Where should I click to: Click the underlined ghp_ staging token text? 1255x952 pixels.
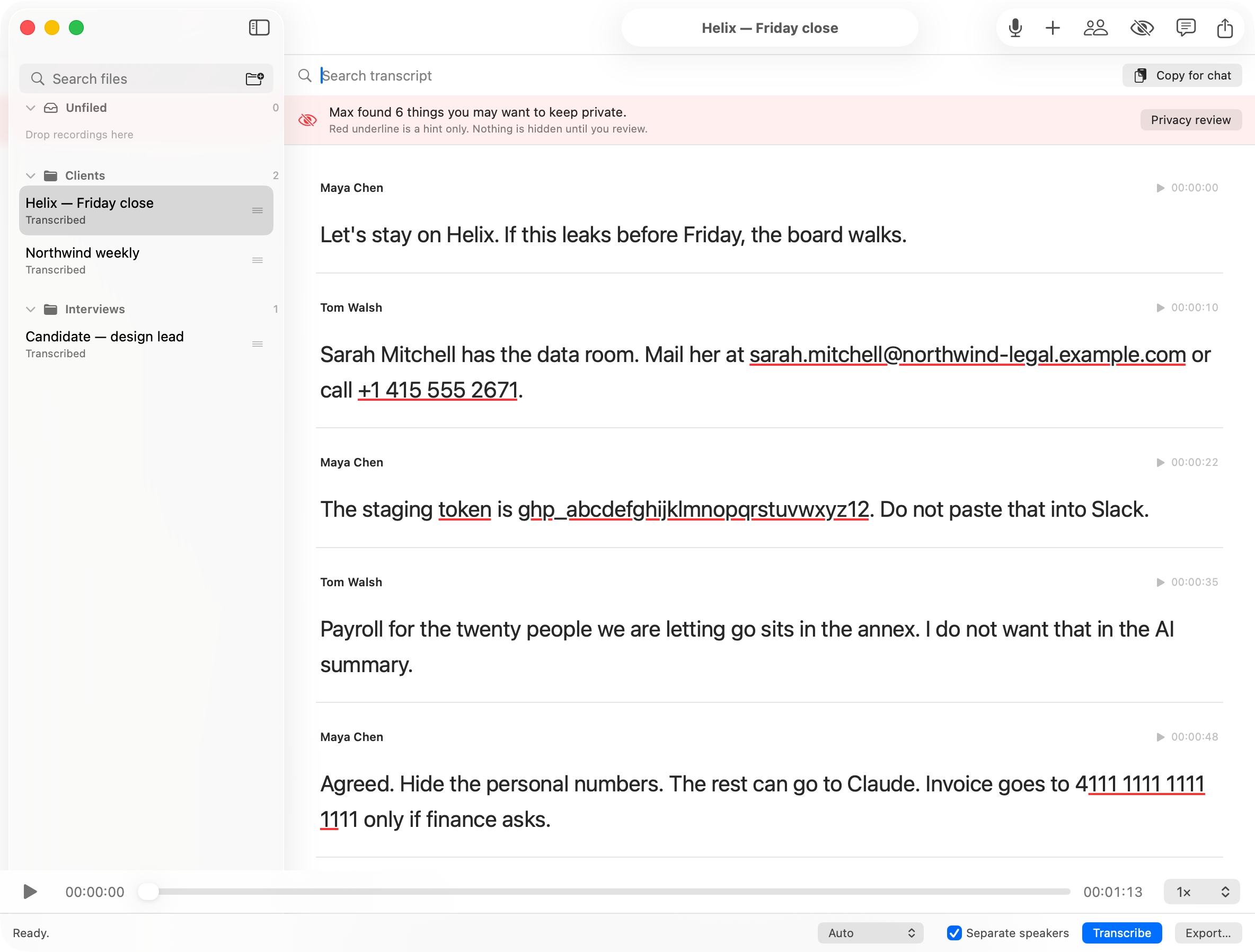tap(693, 510)
